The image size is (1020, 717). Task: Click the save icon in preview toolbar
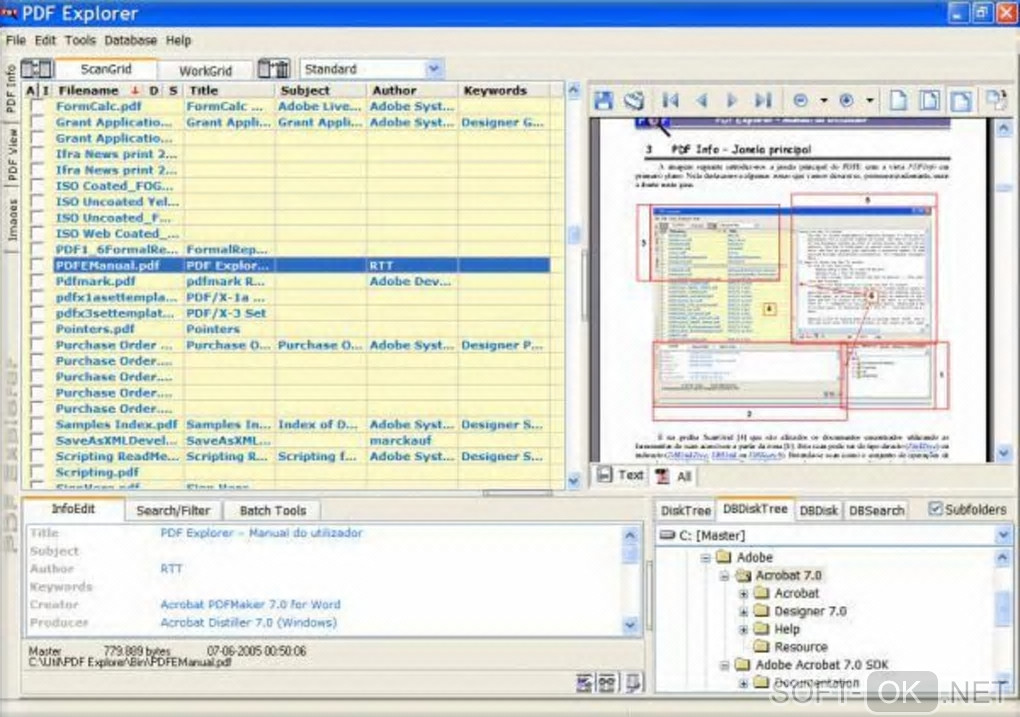tap(603, 100)
